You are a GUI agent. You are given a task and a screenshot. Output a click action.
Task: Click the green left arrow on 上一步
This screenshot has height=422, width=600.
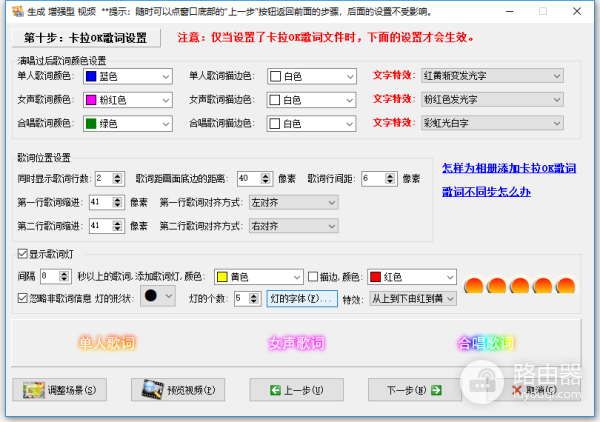(275, 390)
